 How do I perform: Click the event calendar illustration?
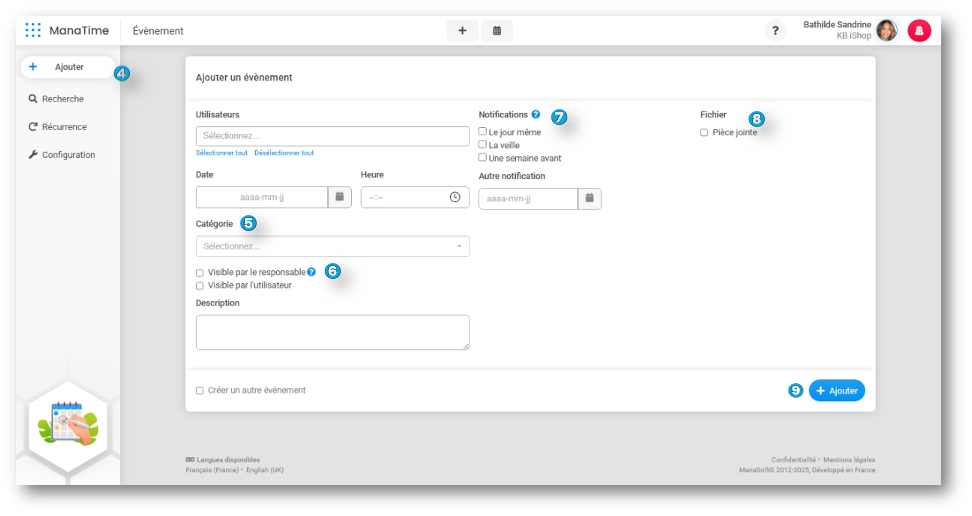pyautogui.click(x=68, y=424)
